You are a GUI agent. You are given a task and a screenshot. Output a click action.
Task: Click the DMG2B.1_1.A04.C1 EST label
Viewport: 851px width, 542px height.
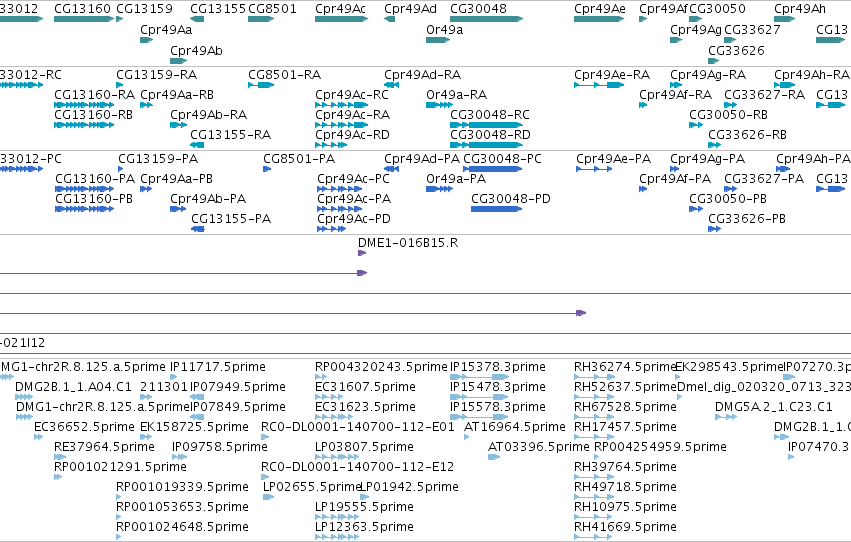pyautogui.click(x=73, y=387)
